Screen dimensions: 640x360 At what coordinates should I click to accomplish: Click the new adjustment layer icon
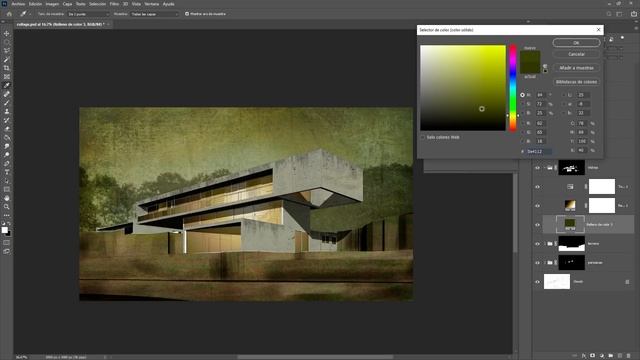pyautogui.click(x=602, y=356)
